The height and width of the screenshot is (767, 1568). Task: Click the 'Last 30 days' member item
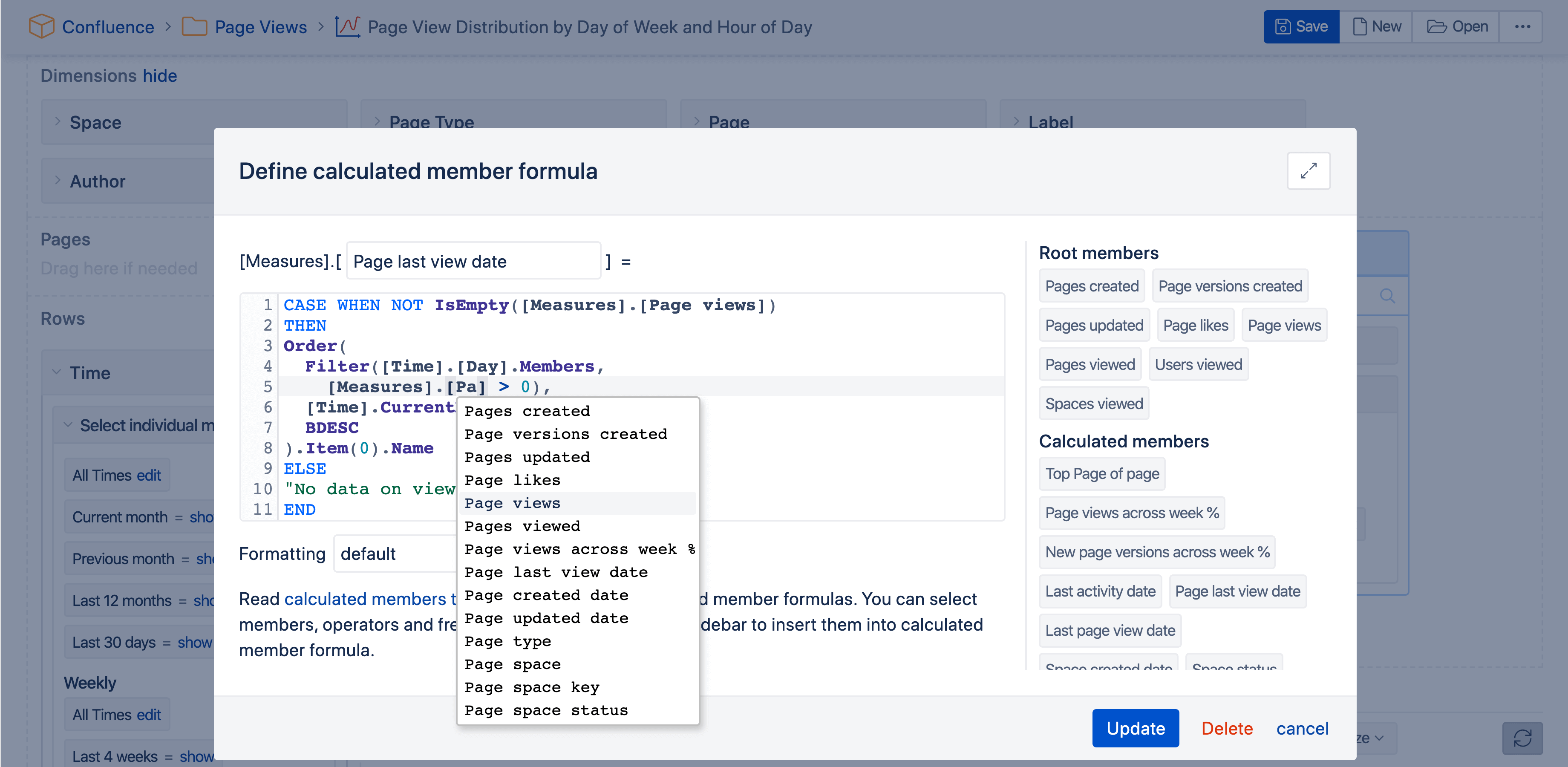pos(114,642)
